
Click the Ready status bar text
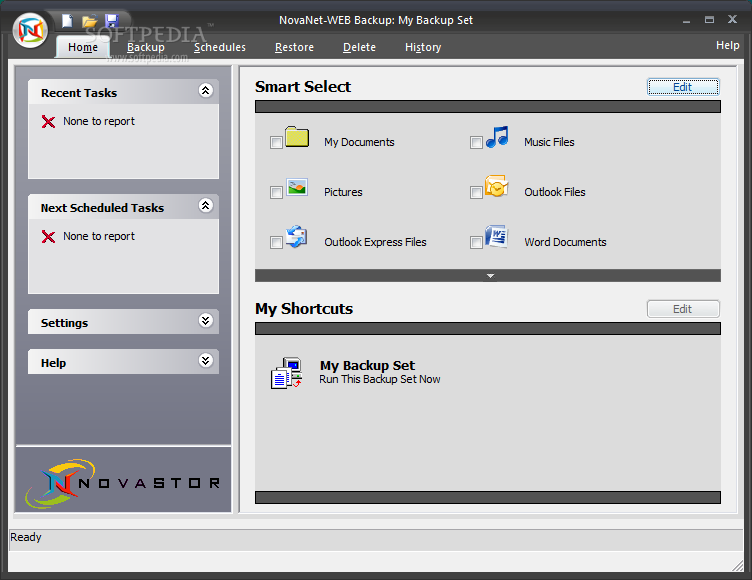26,537
